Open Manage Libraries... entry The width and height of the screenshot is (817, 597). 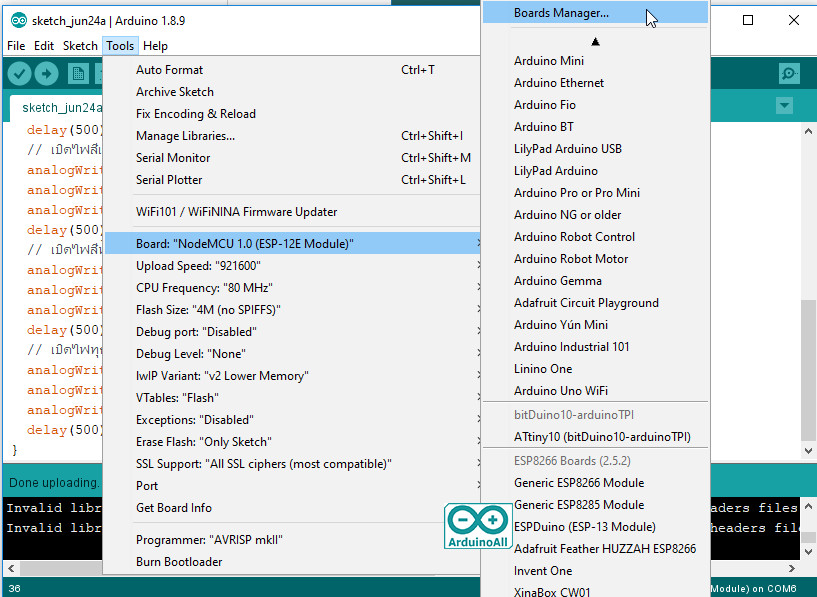tap(292, 136)
